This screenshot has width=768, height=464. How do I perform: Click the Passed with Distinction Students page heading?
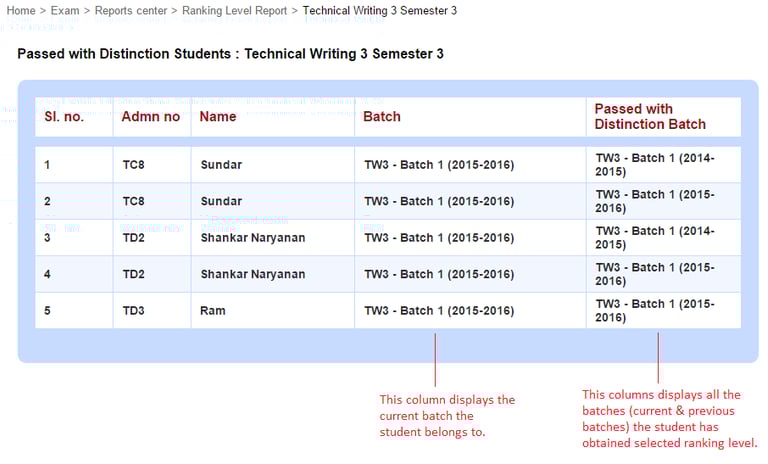(x=230, y=53)
